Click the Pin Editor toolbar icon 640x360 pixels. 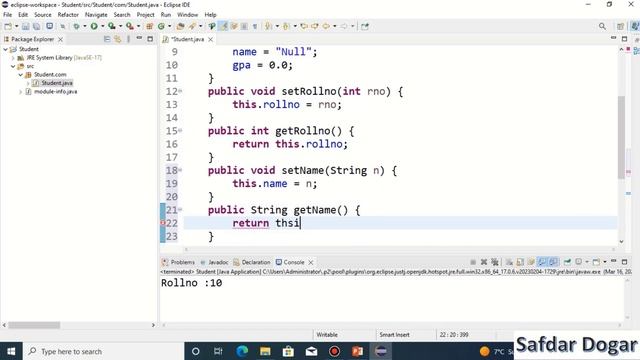365,26
